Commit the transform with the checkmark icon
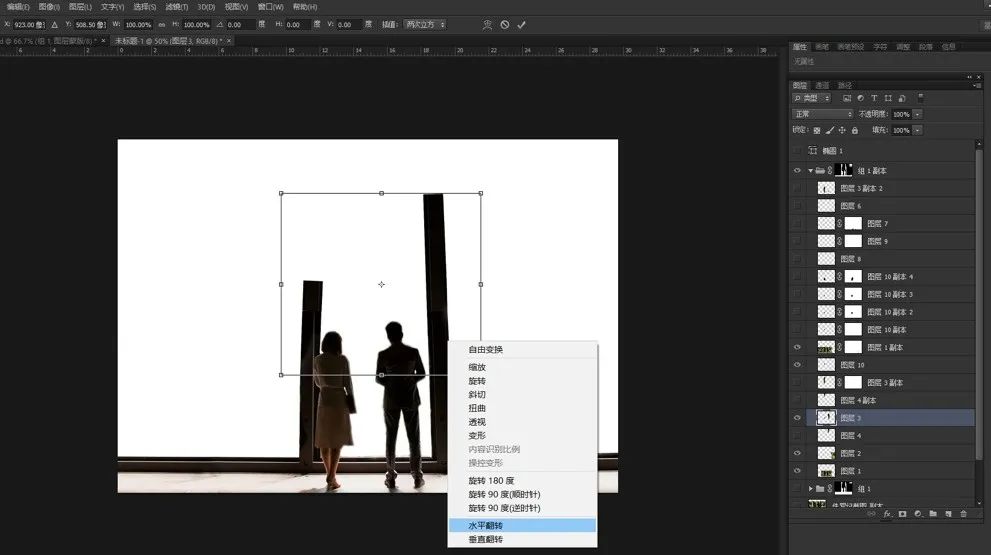Screen dimensions: 991x555 pyautogui.click(x=521, y=25)
